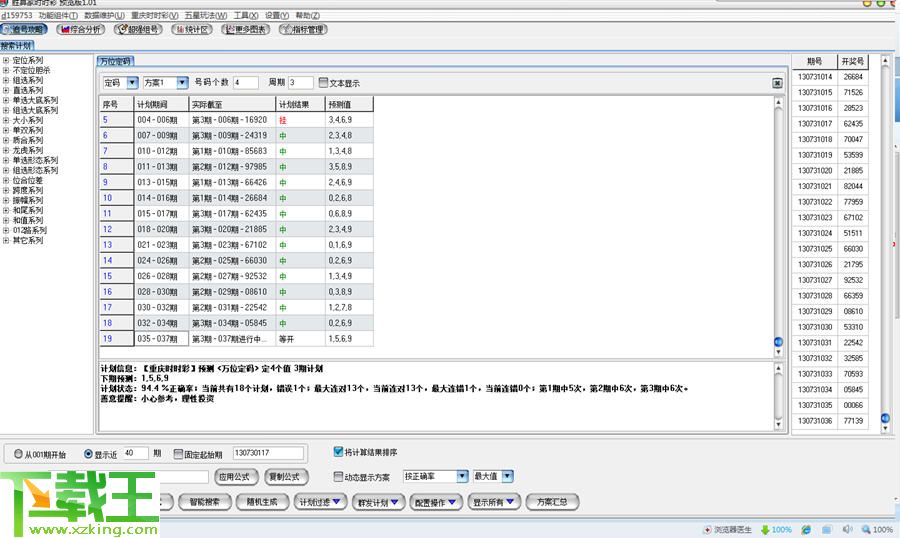Select 跨度系列 in the tree

coord(28,191)
